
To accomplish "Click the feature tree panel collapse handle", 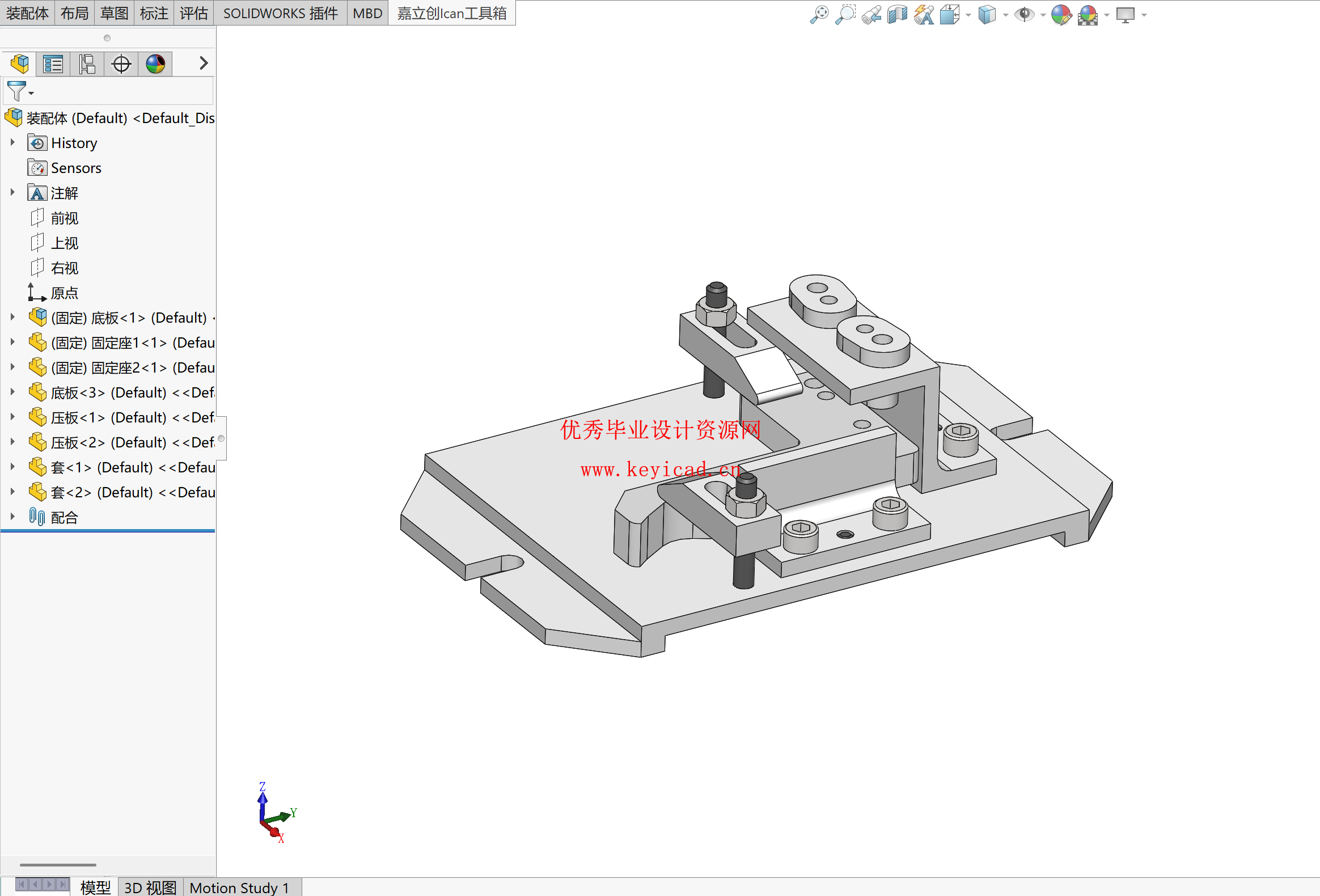I will pos(221,438).
